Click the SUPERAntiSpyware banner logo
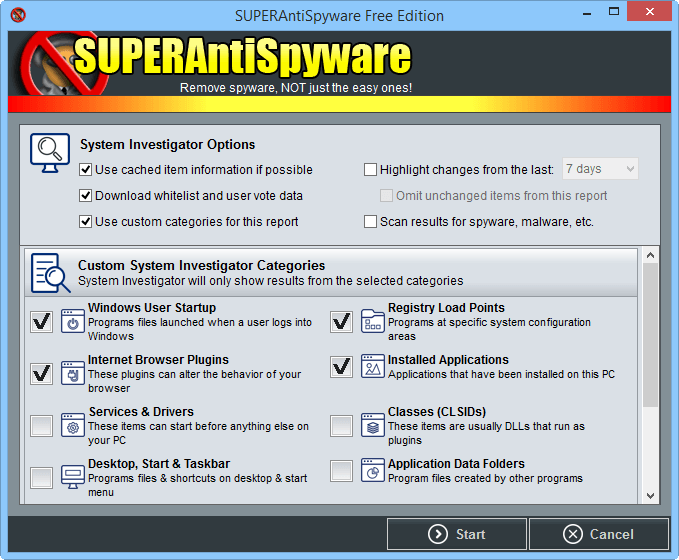679x560 pixels. point(217,64)
